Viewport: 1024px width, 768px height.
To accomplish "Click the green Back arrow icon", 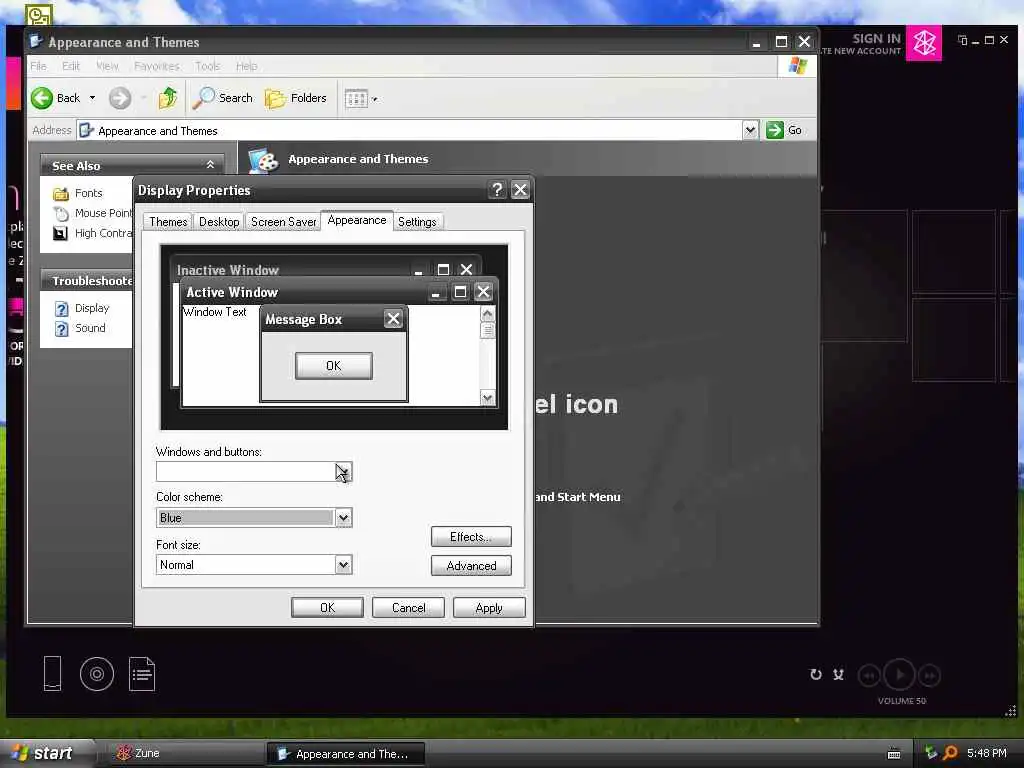I will [42, 98].
